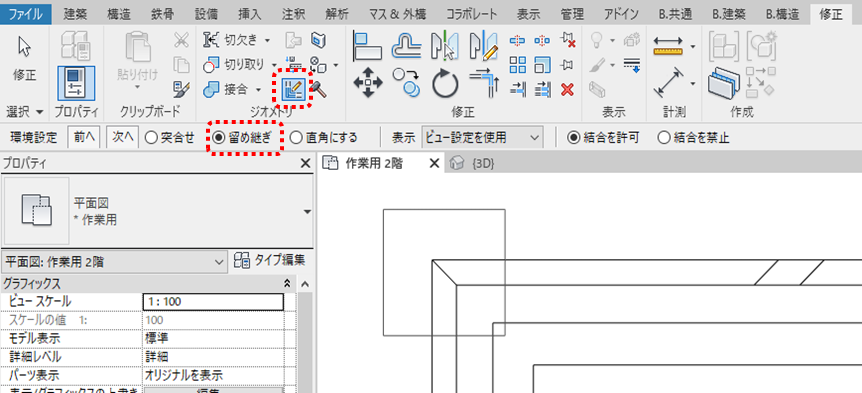Switch to the 管理 ribbon tab
This screenshot has width=862, height=393.
coord(572,14)
